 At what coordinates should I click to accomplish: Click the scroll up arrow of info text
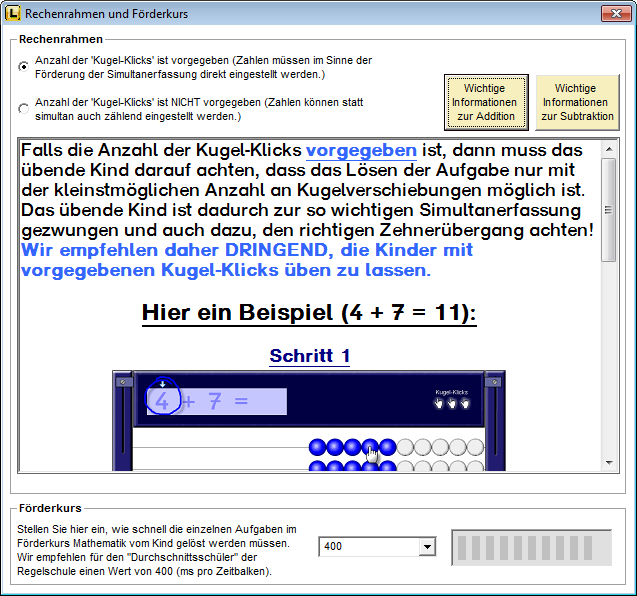pyautogui.click(x=608, y=150)
